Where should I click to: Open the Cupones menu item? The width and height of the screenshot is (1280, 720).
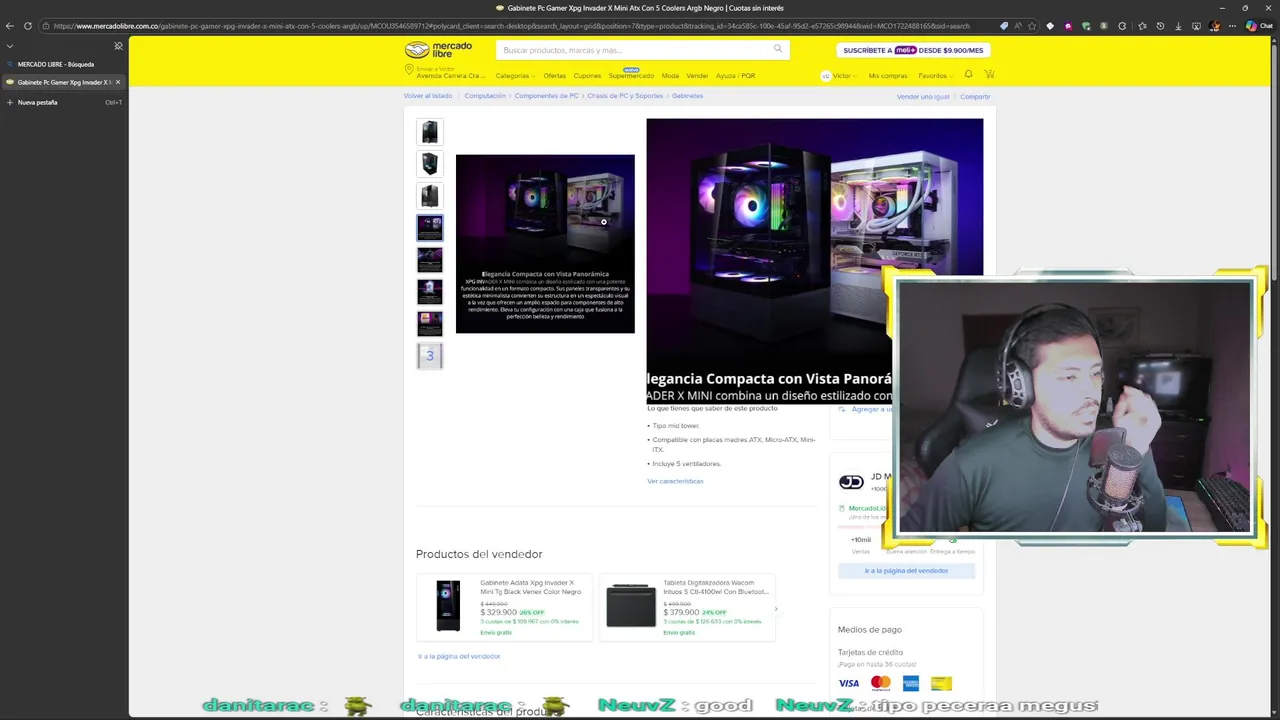pyautogui.click(x=587, y=76)
